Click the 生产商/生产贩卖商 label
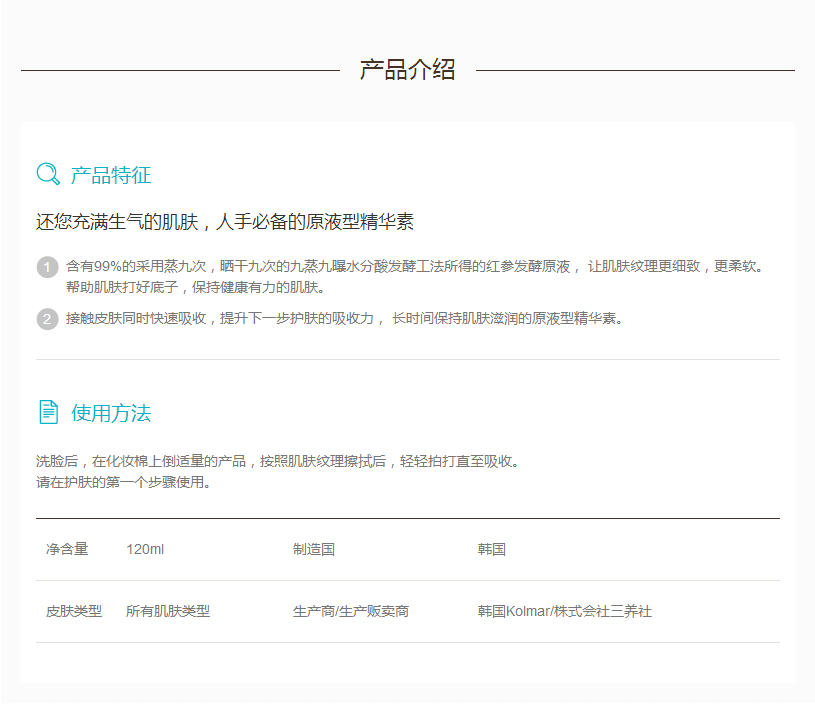 pos(350,611)
